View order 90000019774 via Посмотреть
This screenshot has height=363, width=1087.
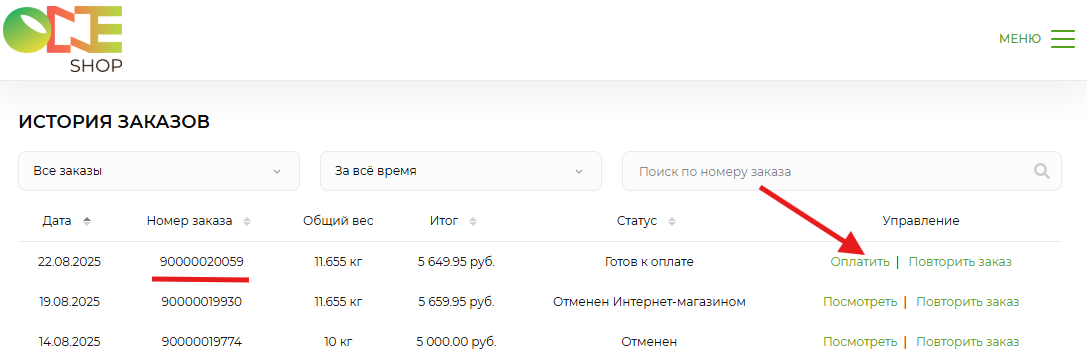(860, 342)
